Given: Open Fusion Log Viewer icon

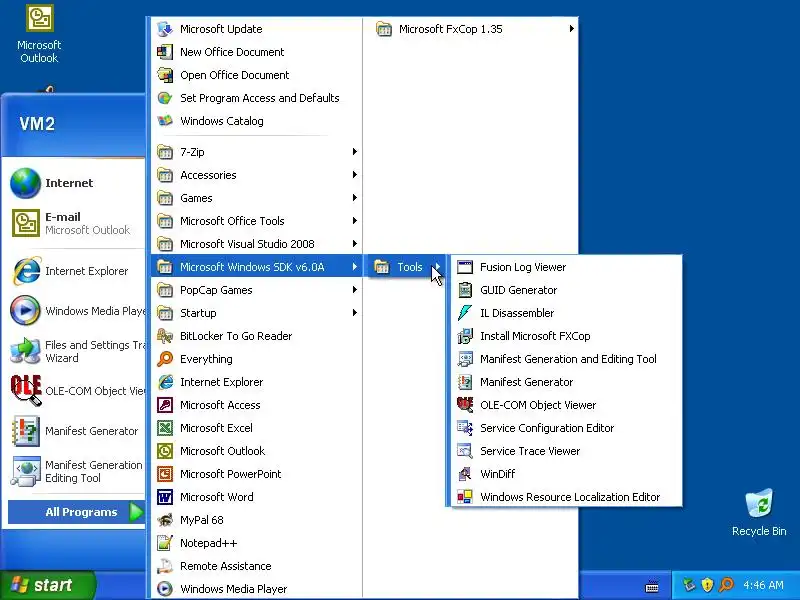Looking at the screenshot, I should (465, 267).
